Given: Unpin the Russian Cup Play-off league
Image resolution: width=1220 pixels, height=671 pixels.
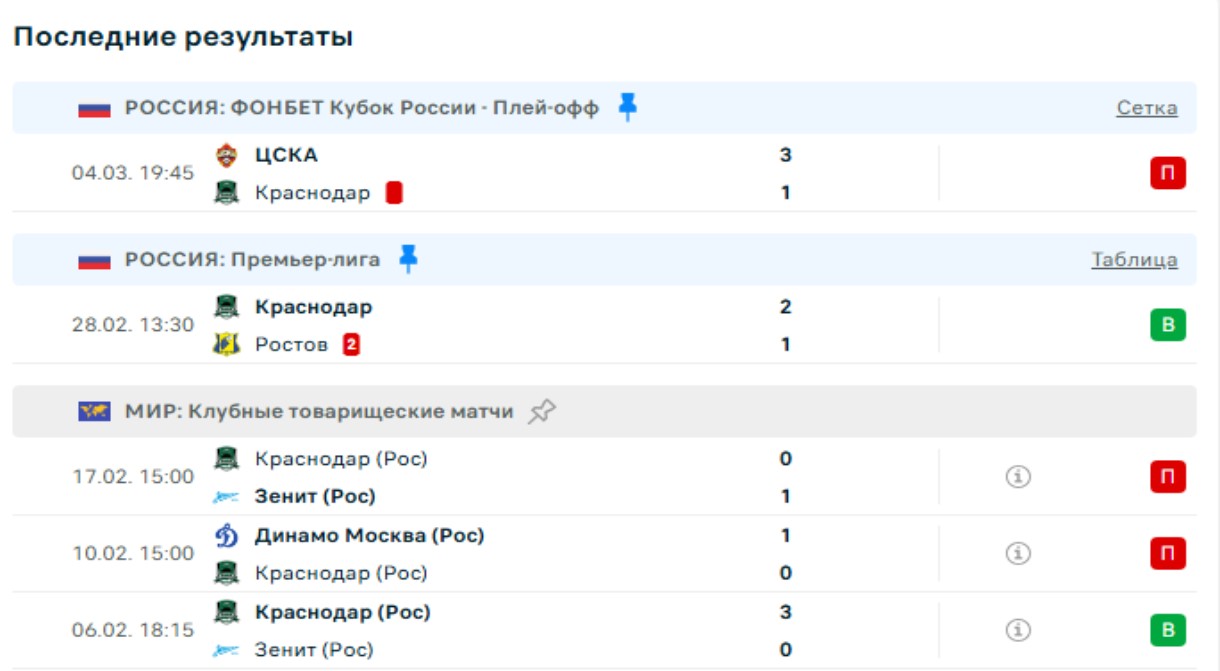Looking at the screenshot, I should coord(627,107).
